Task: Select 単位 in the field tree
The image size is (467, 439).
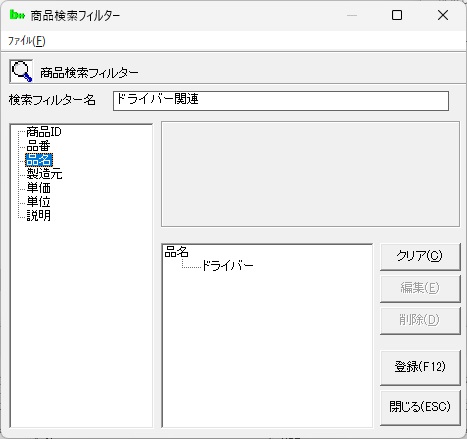Action: pos(38,202)
